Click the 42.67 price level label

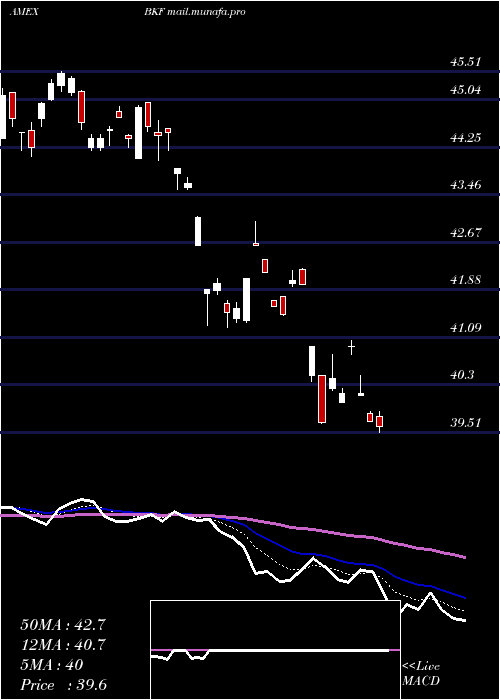click(466, 233)
